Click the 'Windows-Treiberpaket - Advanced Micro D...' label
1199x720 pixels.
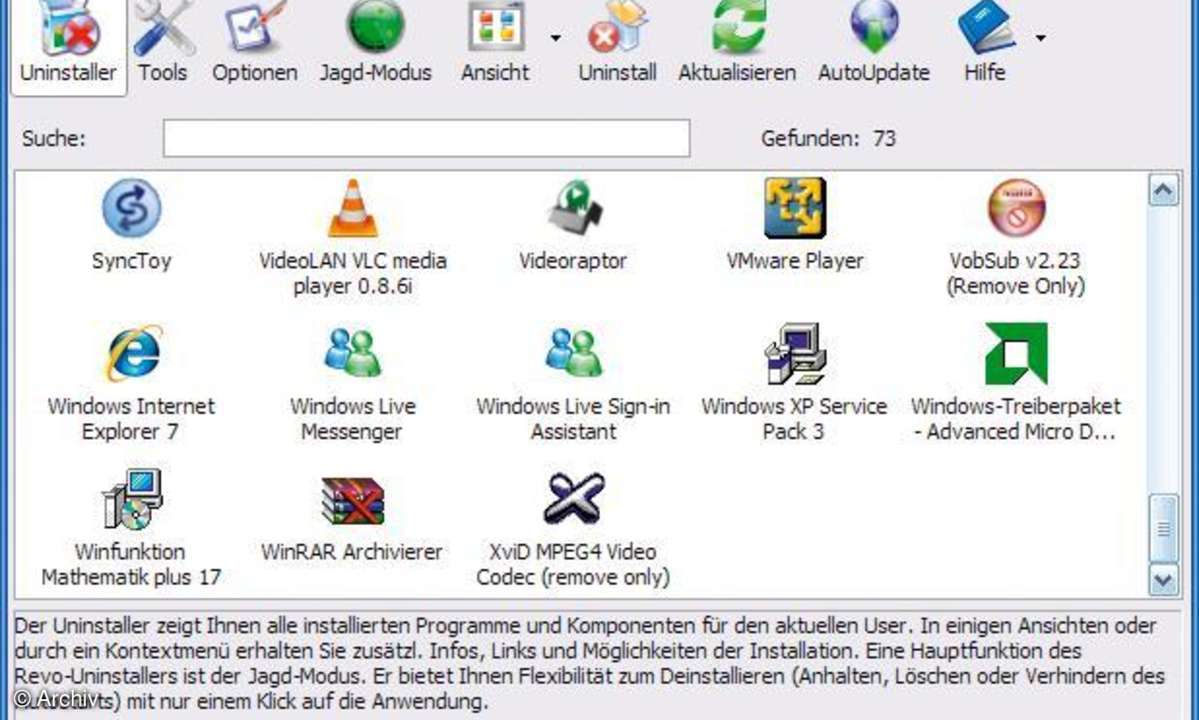[x=1015, y=419]
